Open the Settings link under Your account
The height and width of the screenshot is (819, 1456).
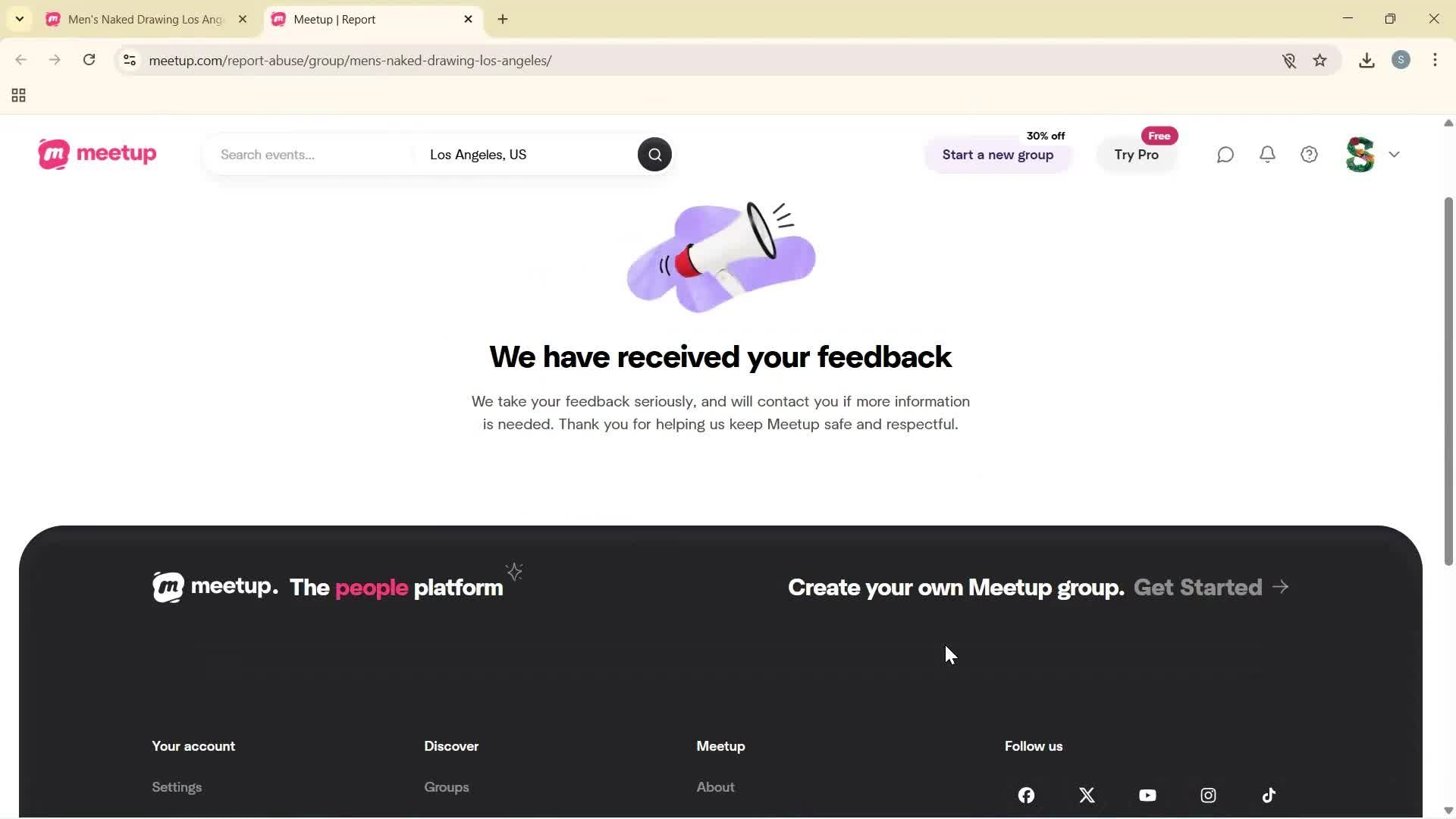click(177, 786)
